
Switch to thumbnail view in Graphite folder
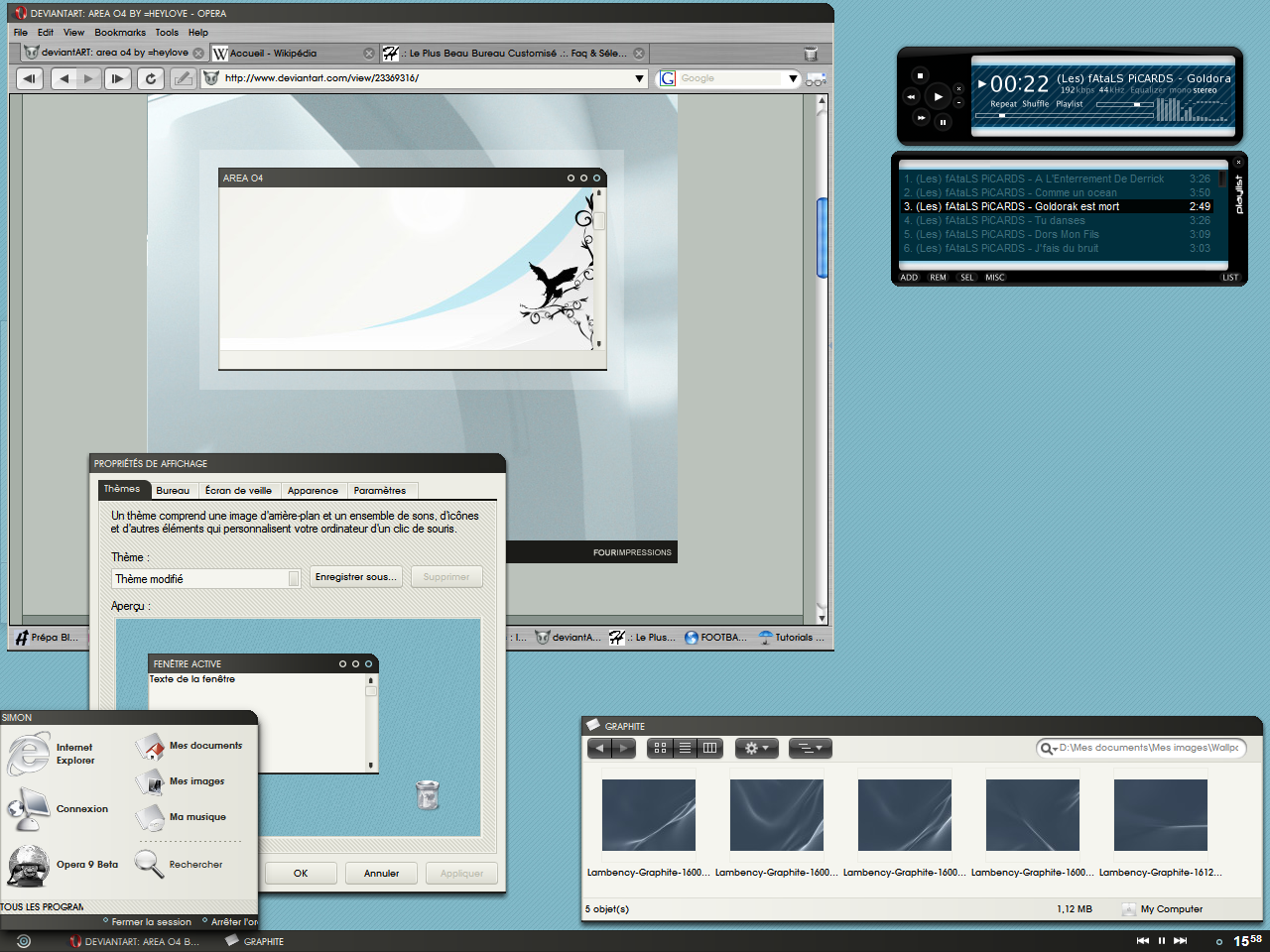(660, 749)
